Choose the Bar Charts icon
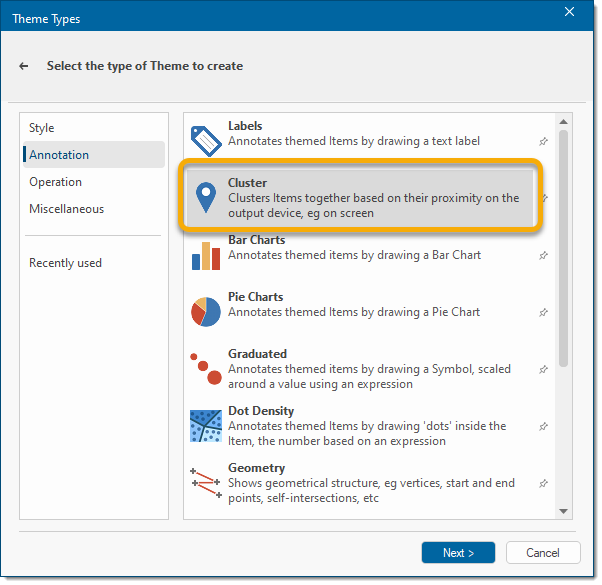The height and width of the screenshot is (585, 602). 205,255
